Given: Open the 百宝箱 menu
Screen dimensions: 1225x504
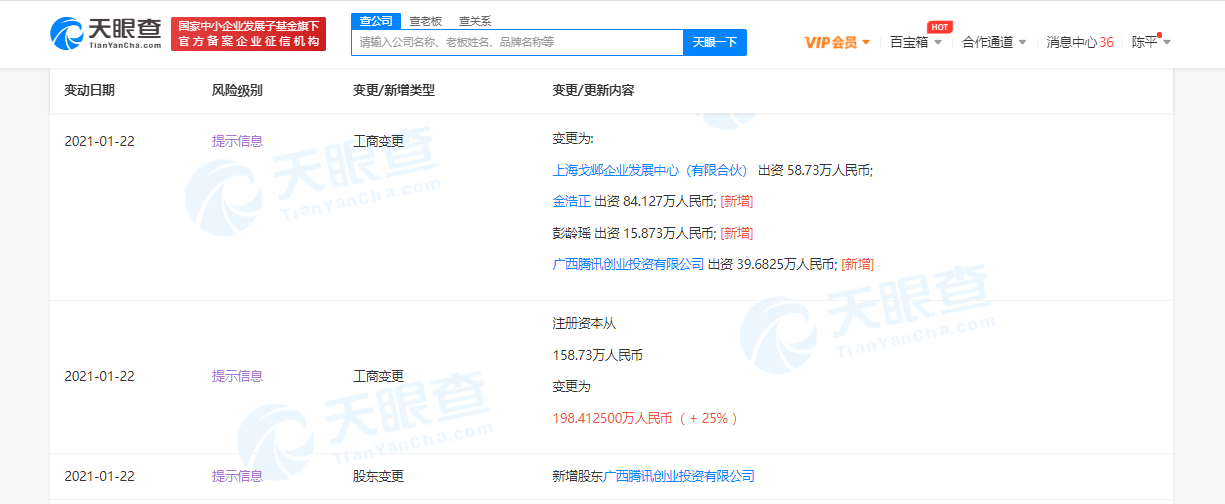Looking at the screenshot, I should [x=909, y=42].
